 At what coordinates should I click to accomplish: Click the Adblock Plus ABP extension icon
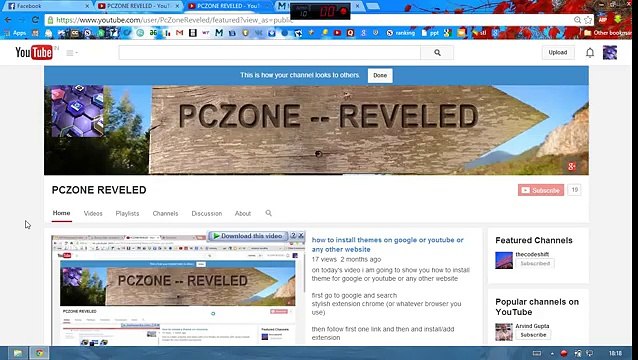(x=603, y=20)
